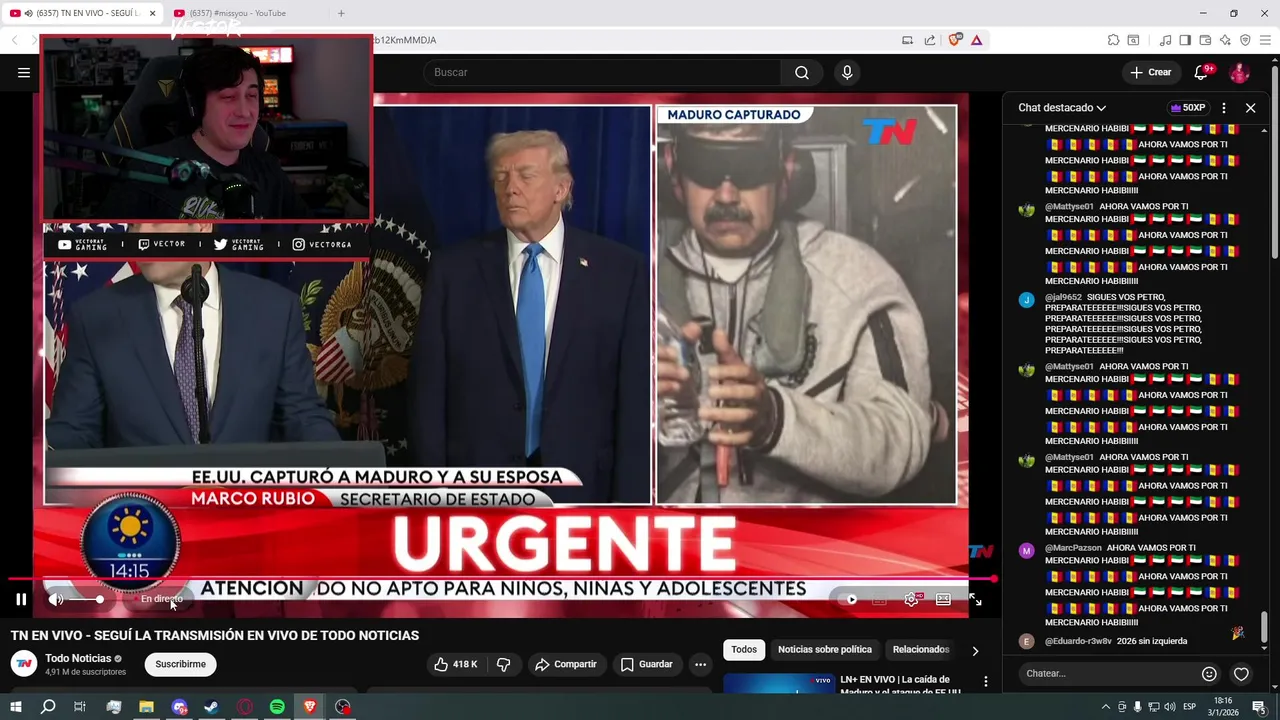The image size is (1280, 720).
Task: Close the live chat panel
Action: 1250,108
